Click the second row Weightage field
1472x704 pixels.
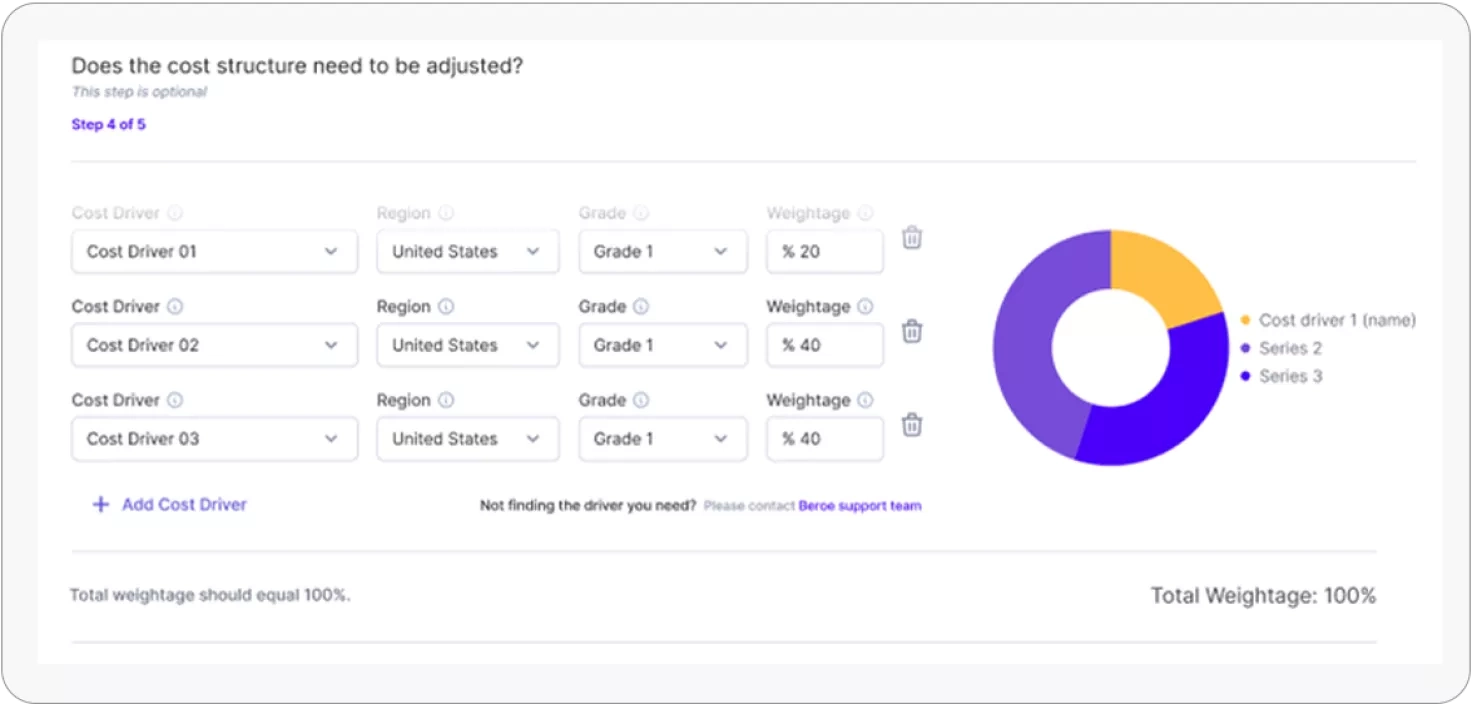click(x=824, y=345)
